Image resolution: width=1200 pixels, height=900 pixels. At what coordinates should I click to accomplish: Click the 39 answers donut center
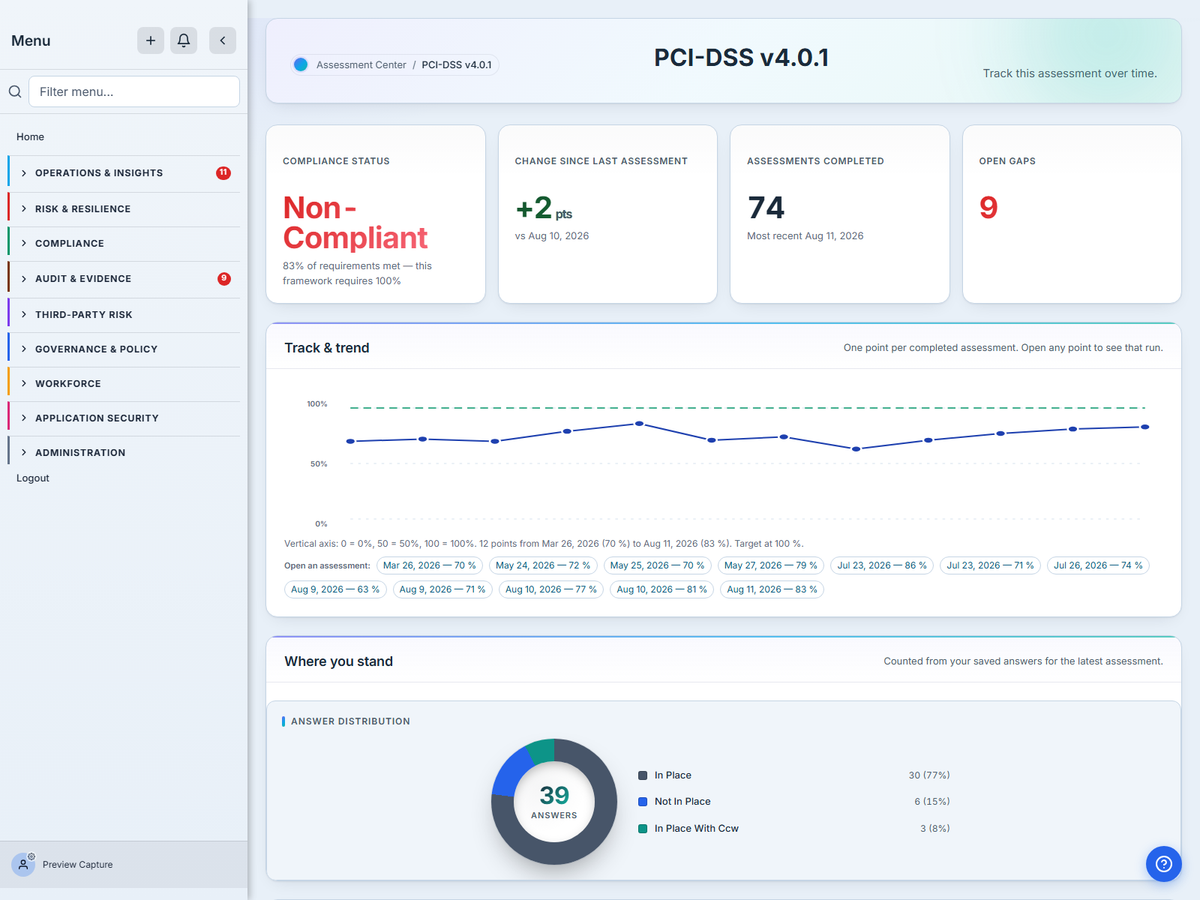(554, 801)
